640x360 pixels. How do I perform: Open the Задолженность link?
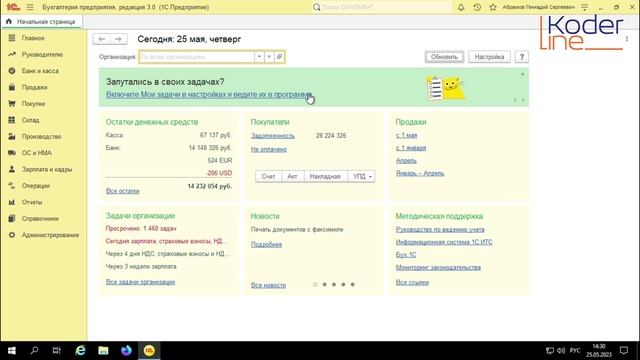273,136
